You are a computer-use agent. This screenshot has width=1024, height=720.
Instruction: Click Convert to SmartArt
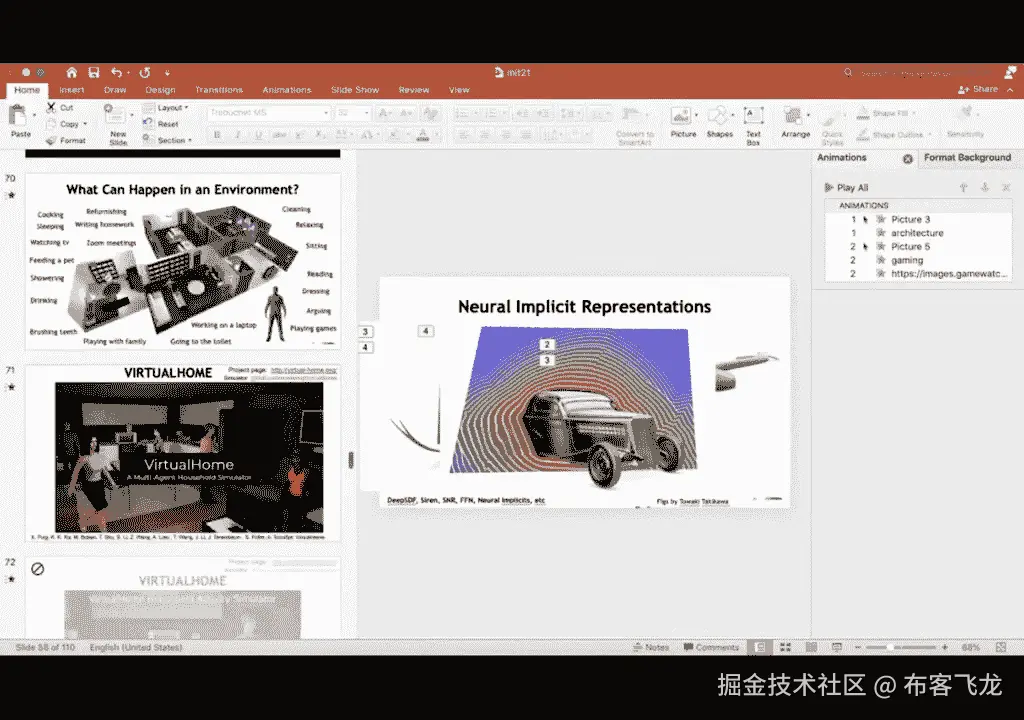tap(635, 125)
